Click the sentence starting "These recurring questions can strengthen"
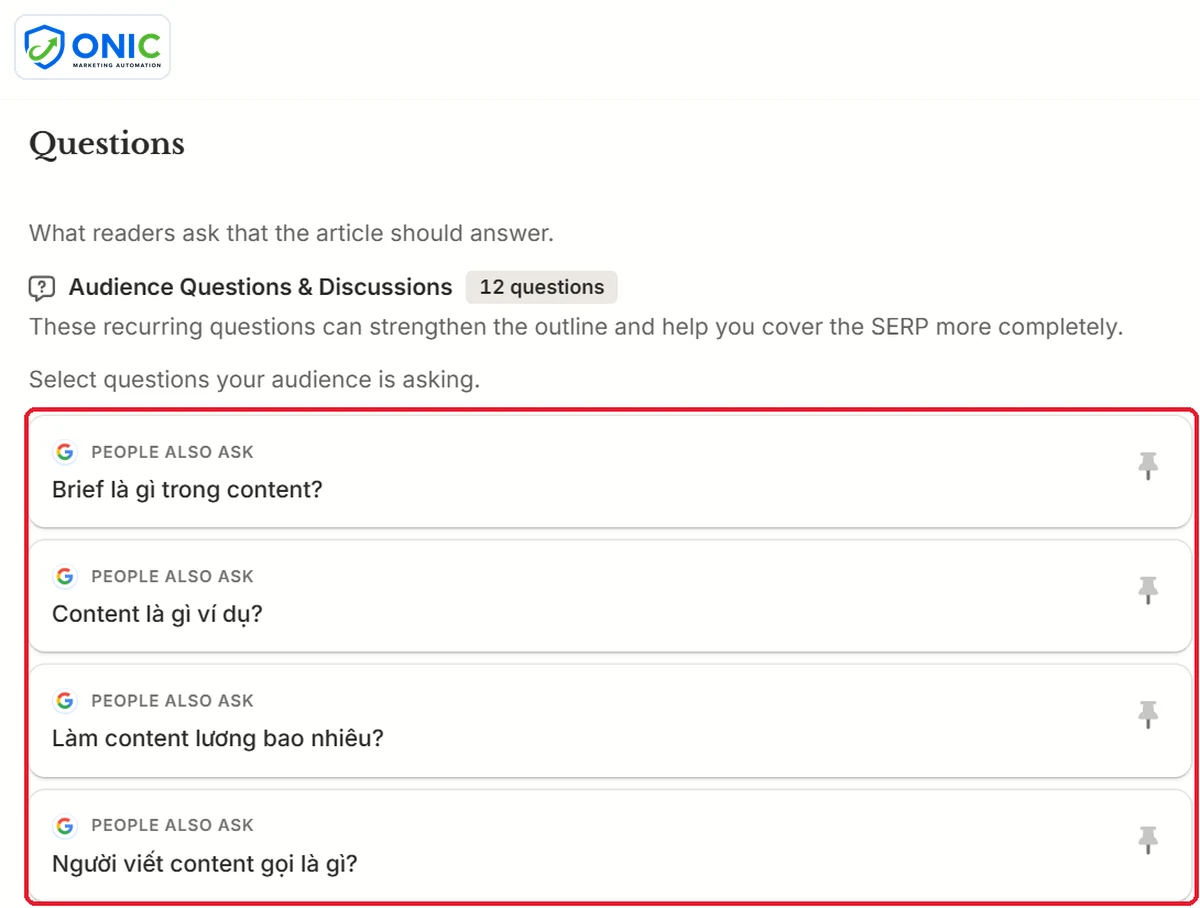This screenshot has height=908, width=1200. click(x=576, y=327)
